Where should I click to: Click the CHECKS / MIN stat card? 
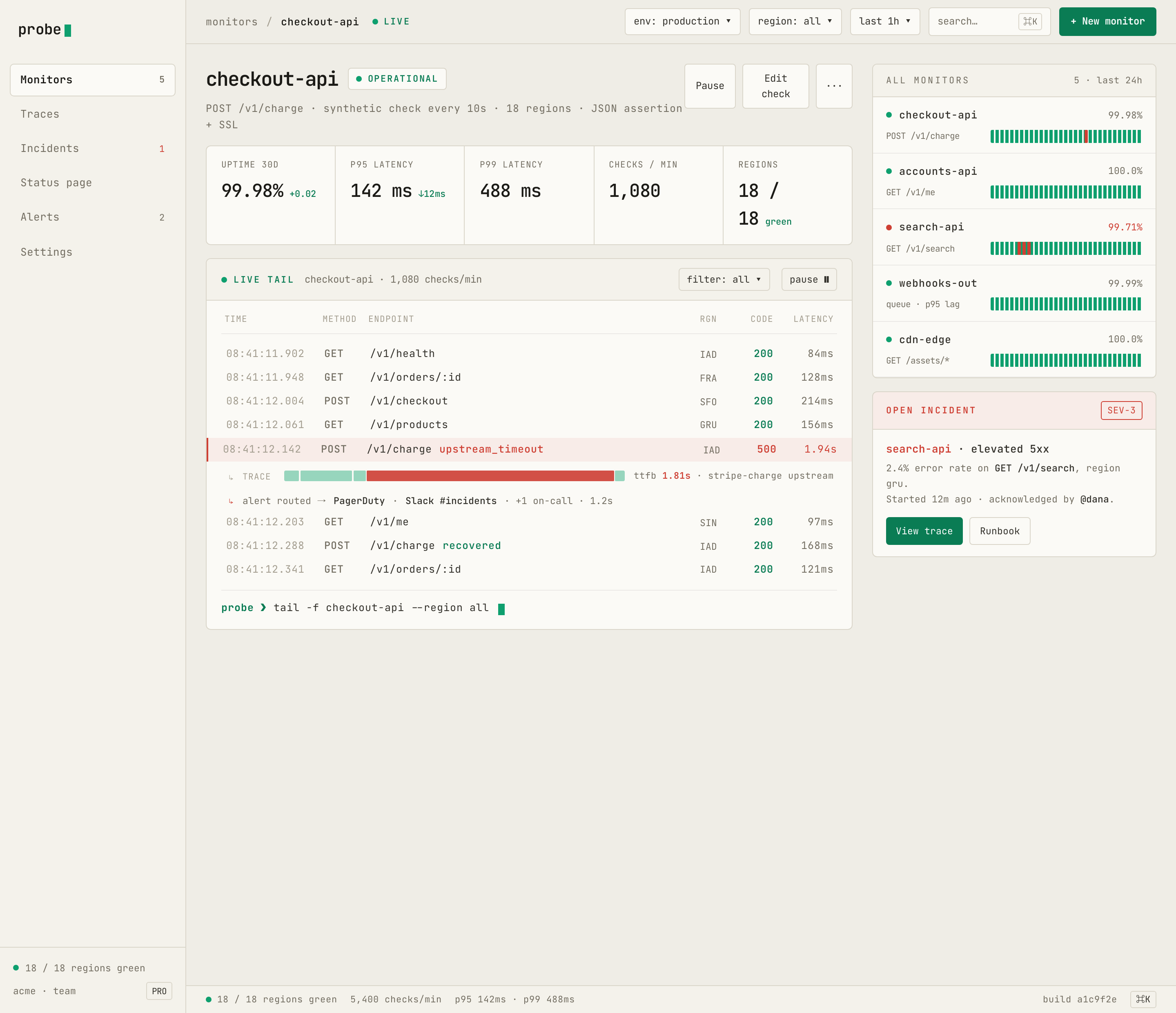658,195
